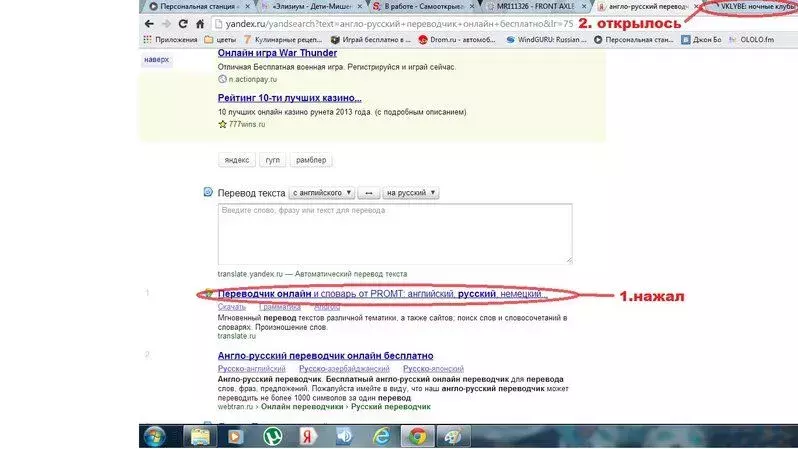Expand the на русский target language dropdown
This screenshot has width=798, height=449.
point(411,193)
